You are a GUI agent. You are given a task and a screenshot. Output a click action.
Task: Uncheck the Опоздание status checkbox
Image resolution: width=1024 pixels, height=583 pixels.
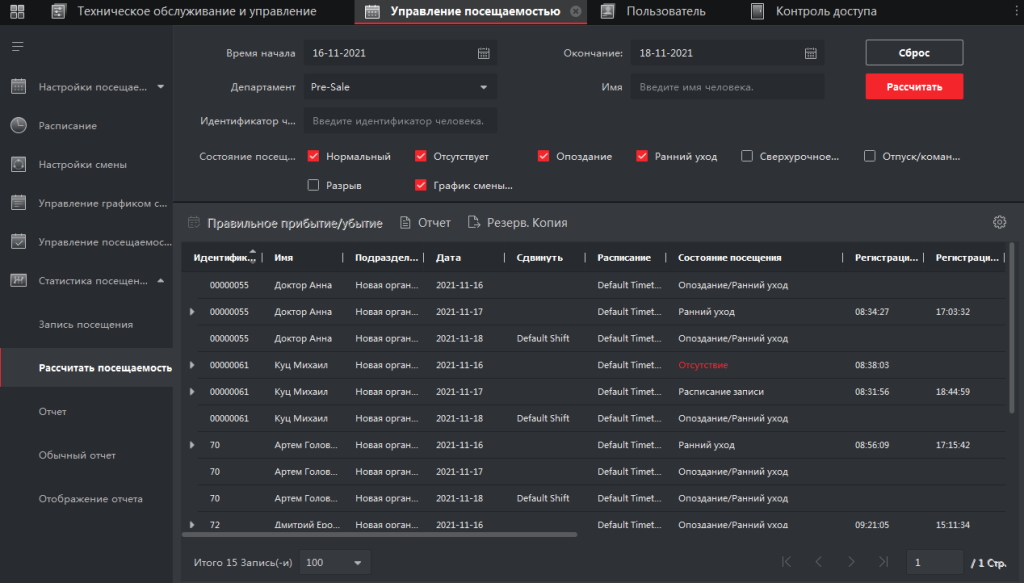543,156
